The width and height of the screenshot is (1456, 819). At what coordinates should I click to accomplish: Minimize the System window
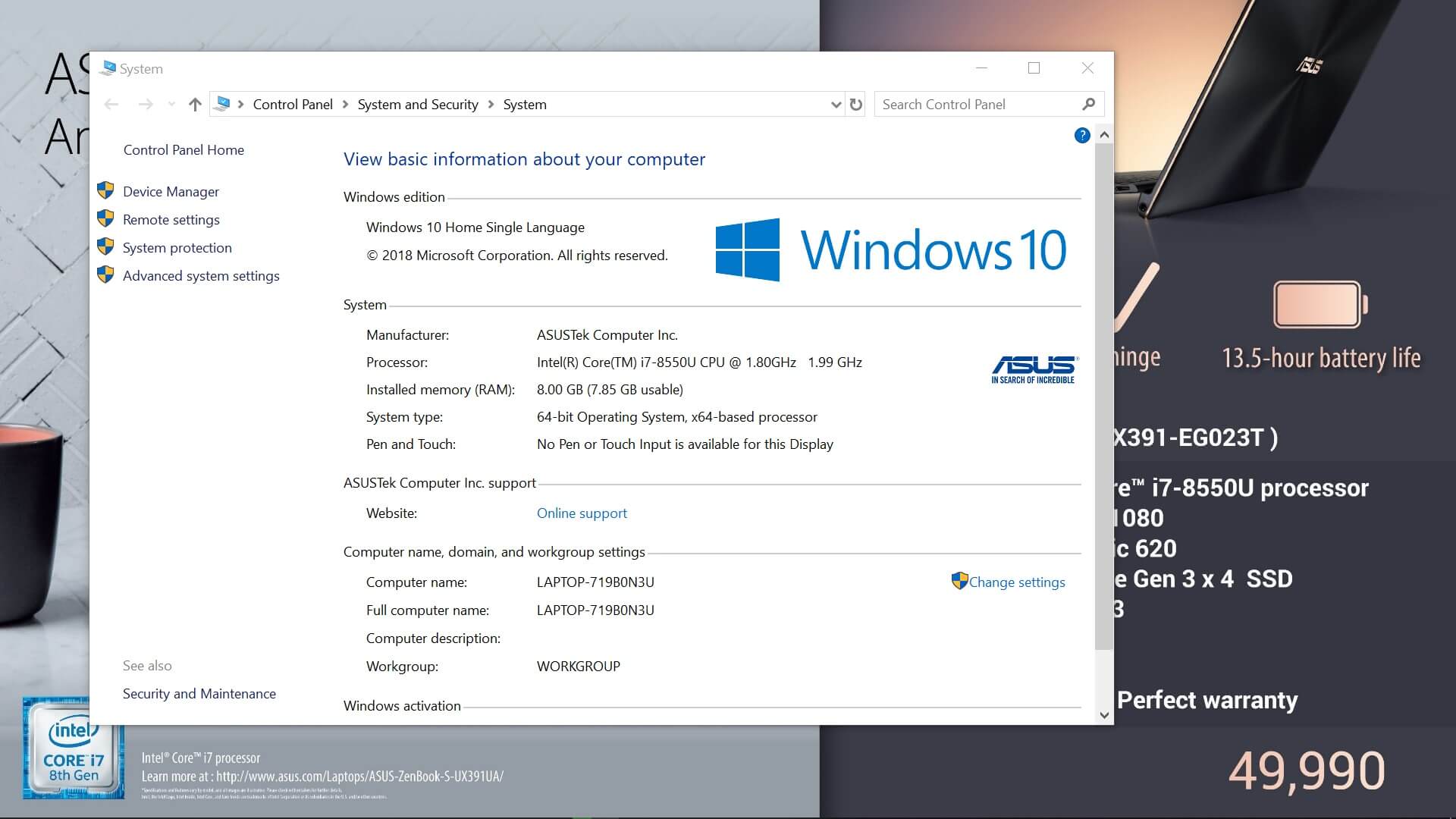(x=981, y=68)
